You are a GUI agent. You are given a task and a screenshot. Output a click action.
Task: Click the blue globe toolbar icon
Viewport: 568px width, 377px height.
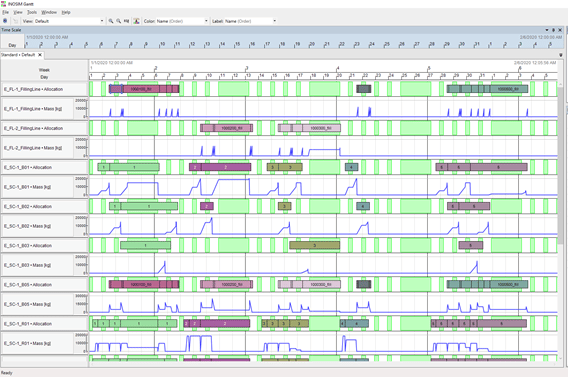point(5,21)
